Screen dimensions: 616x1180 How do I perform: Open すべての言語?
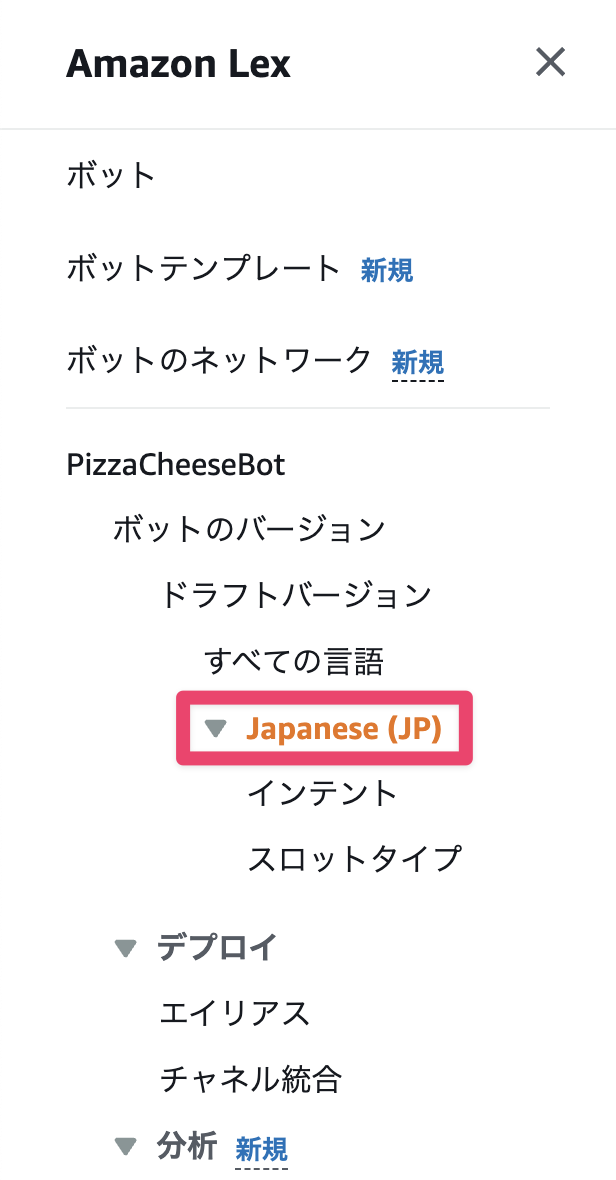click(294, 661)
